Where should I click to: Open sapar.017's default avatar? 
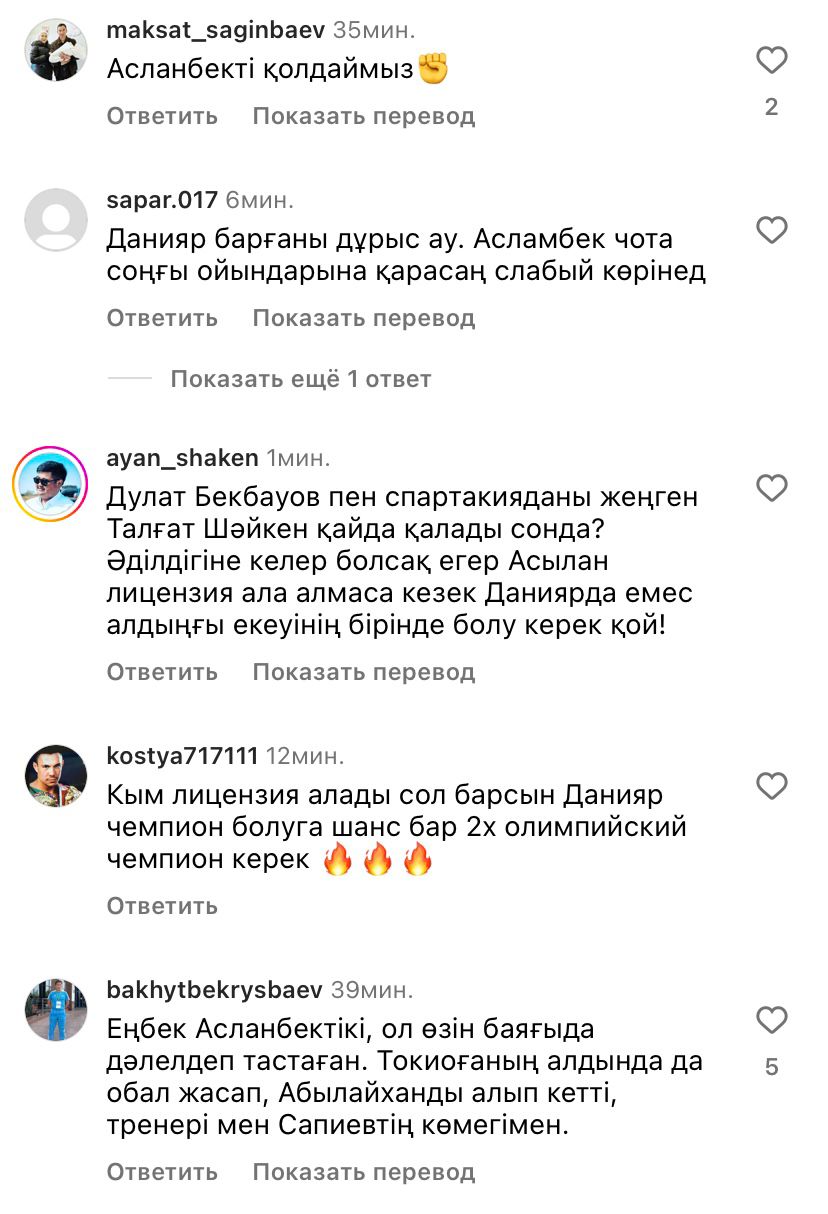[x=56, y=219]
